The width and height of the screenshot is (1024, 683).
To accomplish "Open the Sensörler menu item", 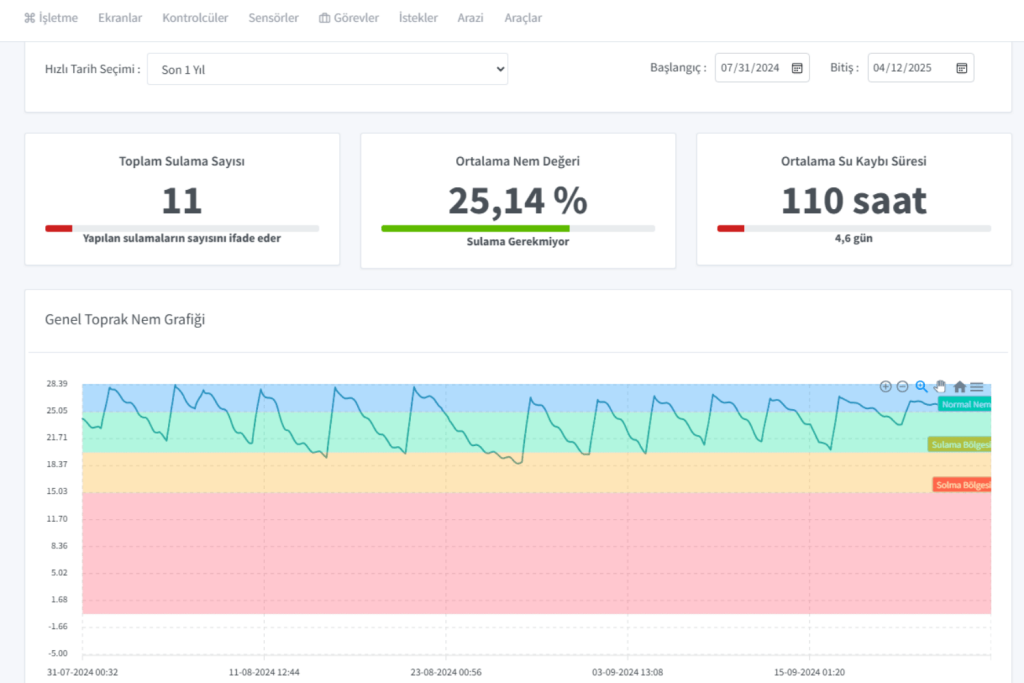I will tap(273, 18).
